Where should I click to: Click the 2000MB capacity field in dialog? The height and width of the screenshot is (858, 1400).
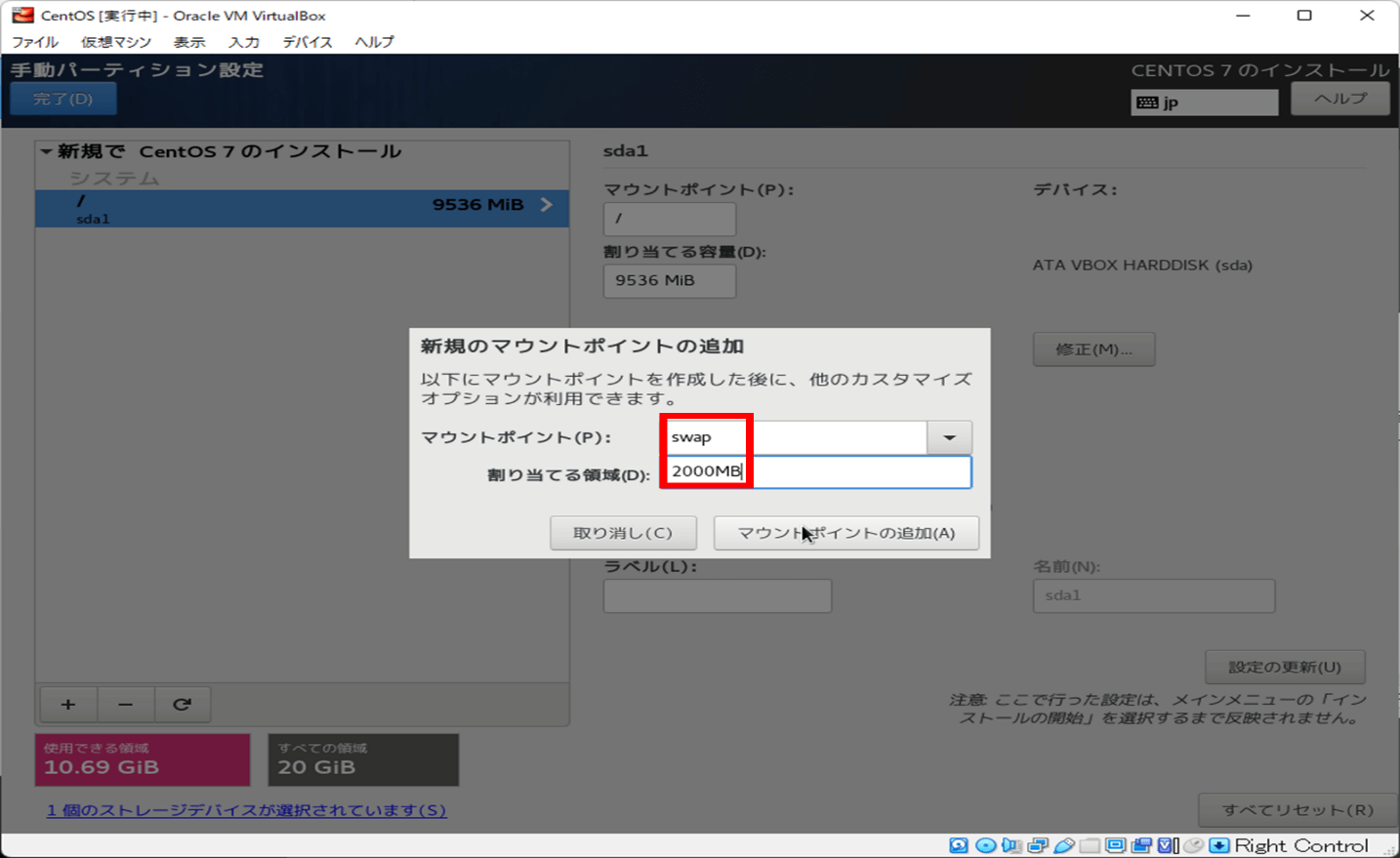[x=816, y=471]
